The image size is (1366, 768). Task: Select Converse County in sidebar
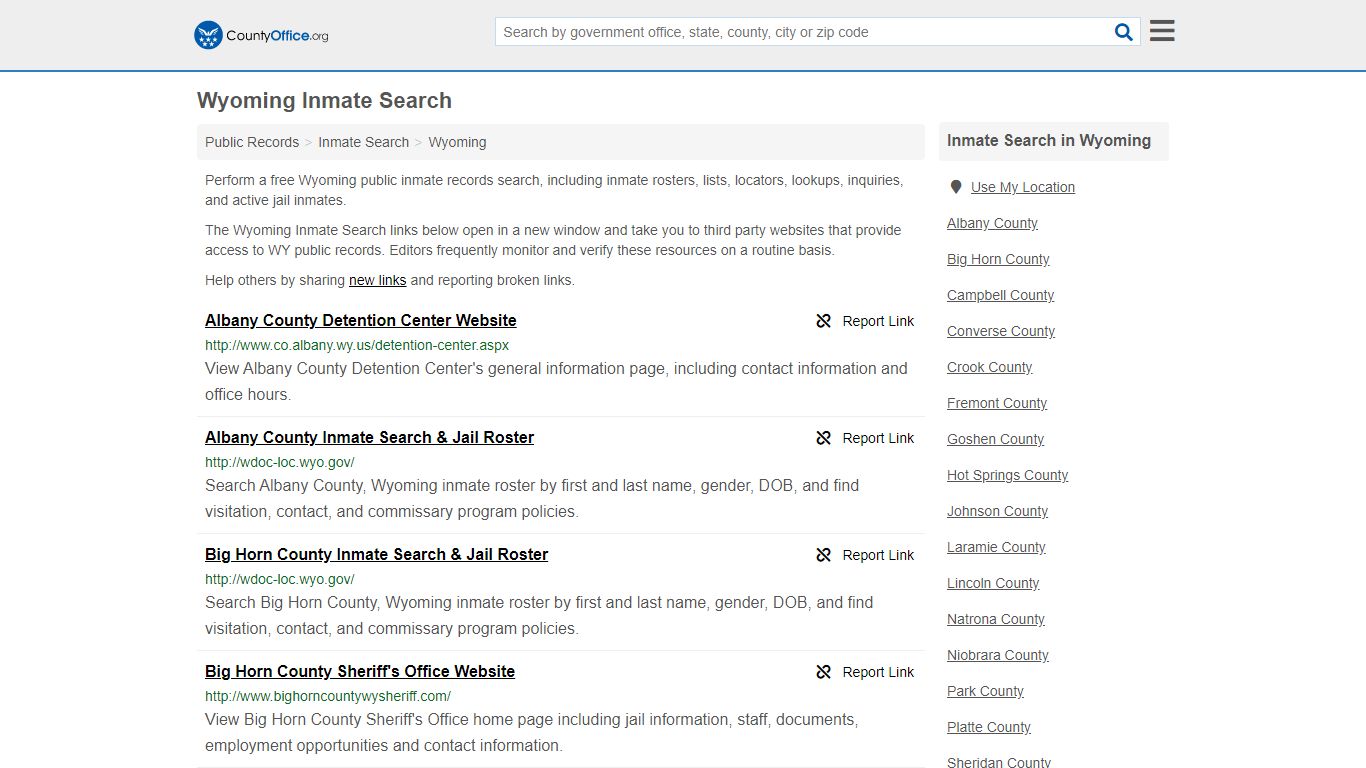tap(1001, 331)
